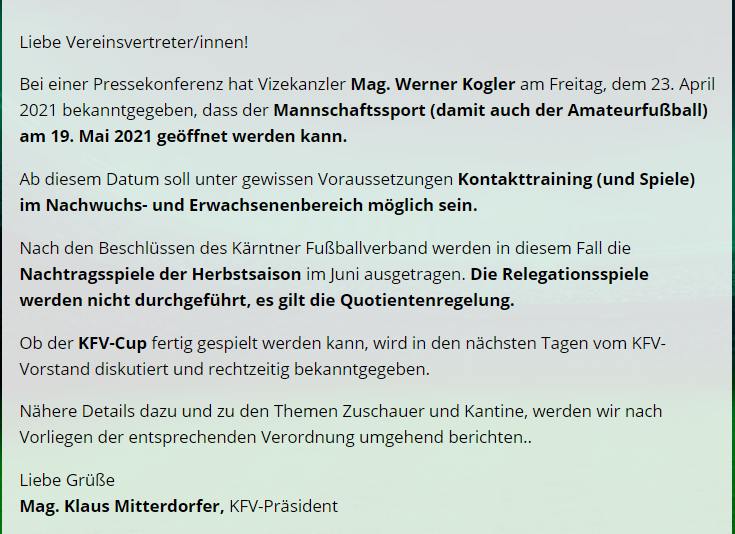Screen dimensions: 735x534
Task: Click "im Nachwuchs- und Erwachsenenbereich möglich sein."
Action: (x=249, y=205)
